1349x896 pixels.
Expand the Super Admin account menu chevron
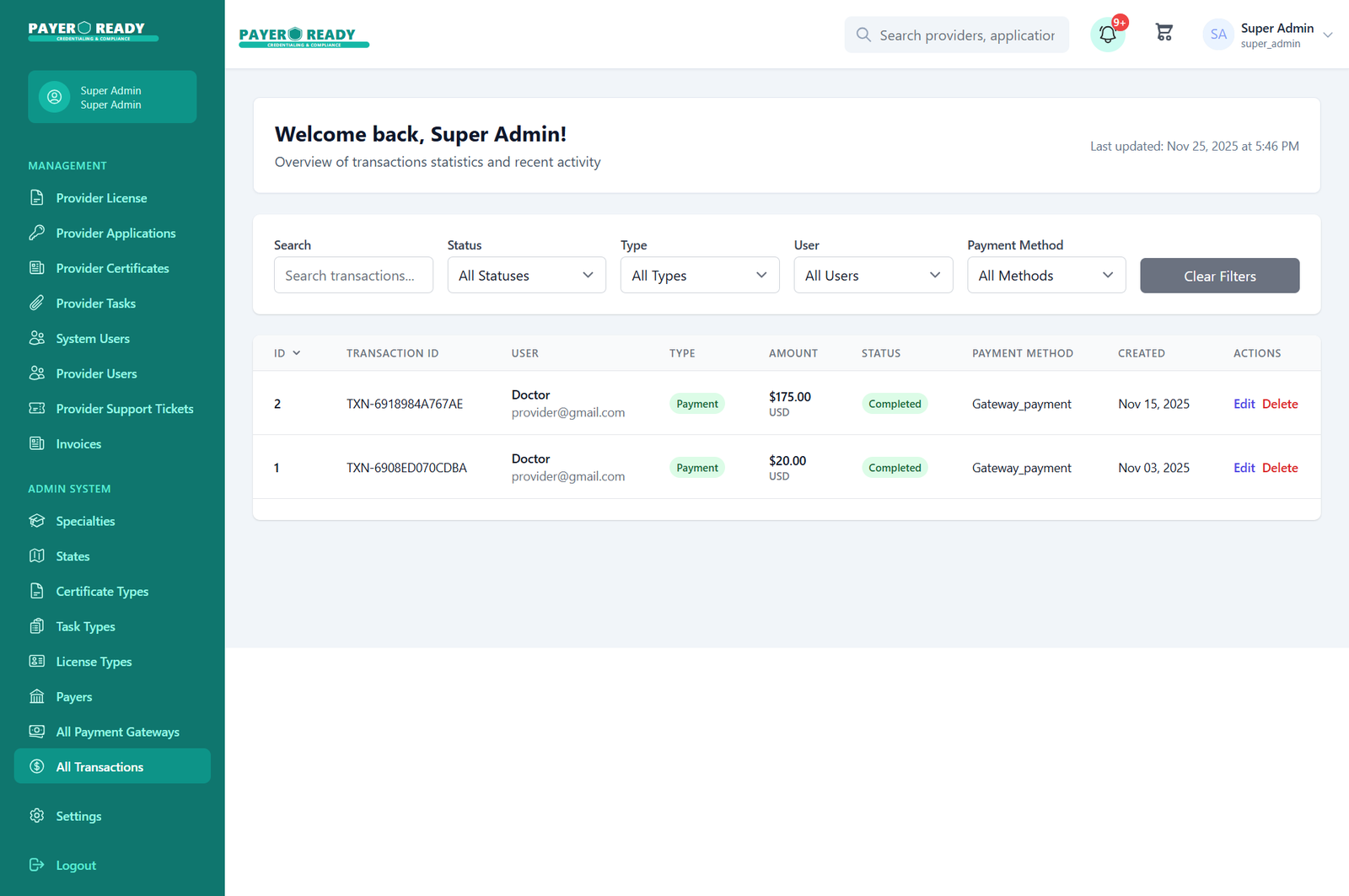click(1327, 35)
